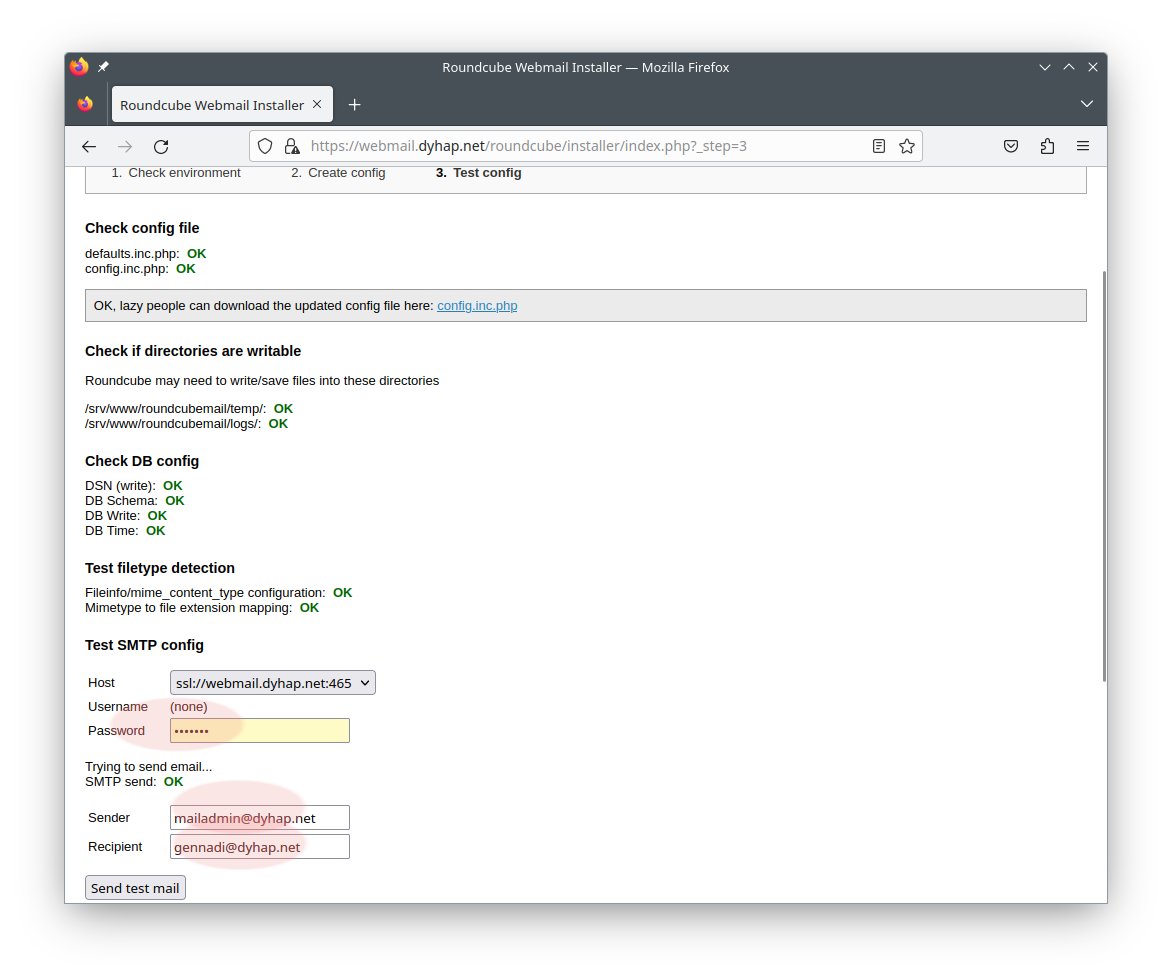
Task: Click the page vertical scrollbar
Action: coord(1103,475)
